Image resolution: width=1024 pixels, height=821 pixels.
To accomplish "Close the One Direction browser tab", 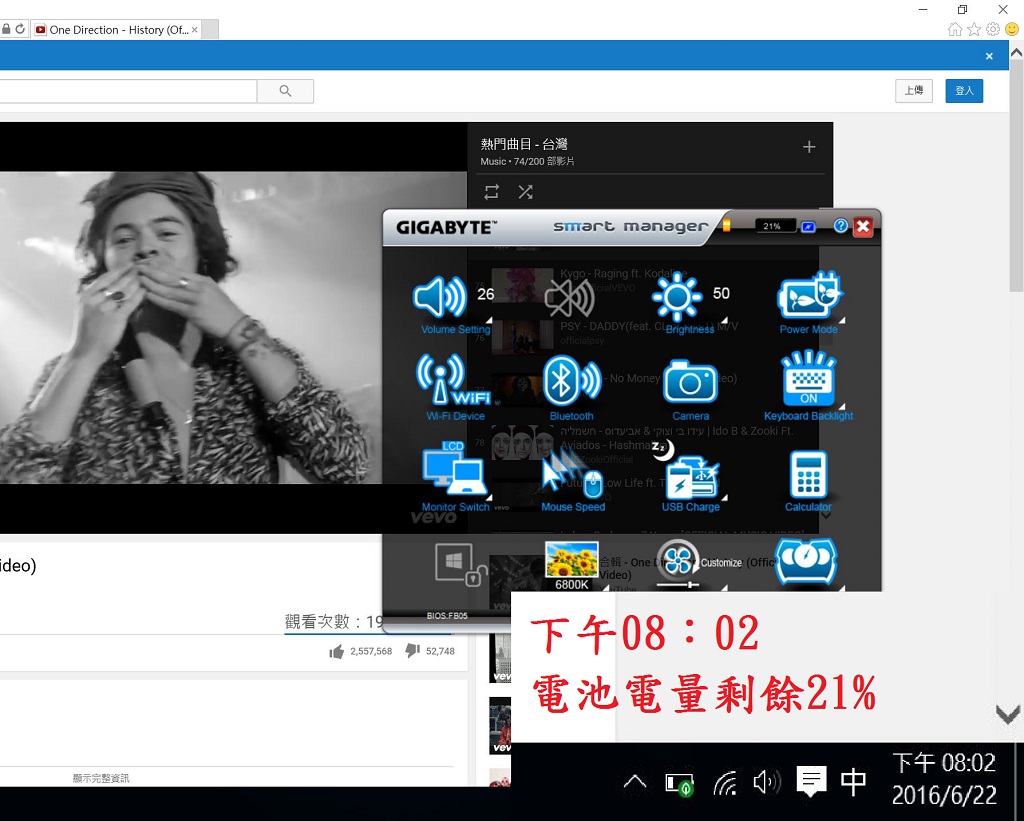I will pos(195,29).
